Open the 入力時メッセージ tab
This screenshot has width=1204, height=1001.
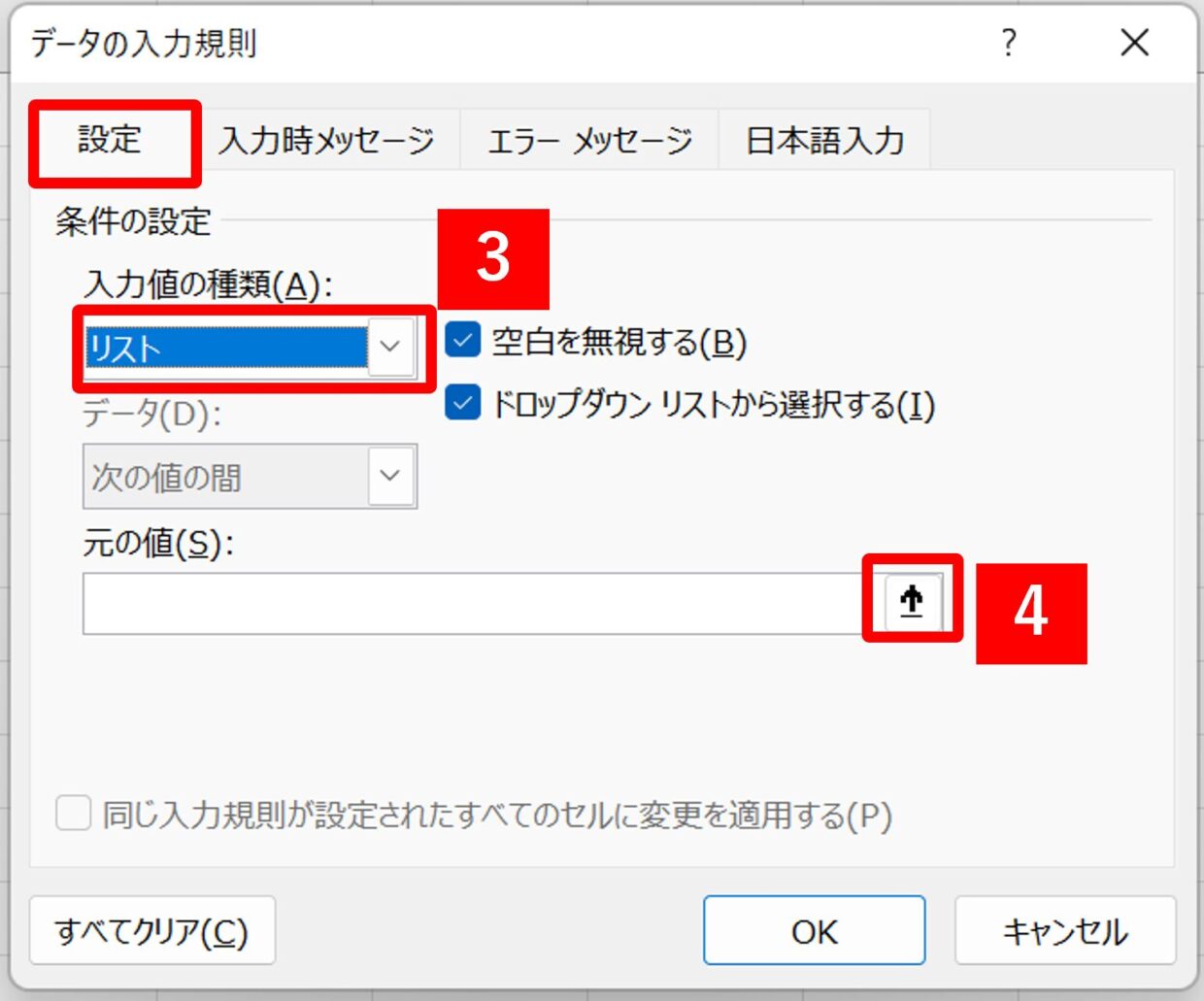click(326, 141)
